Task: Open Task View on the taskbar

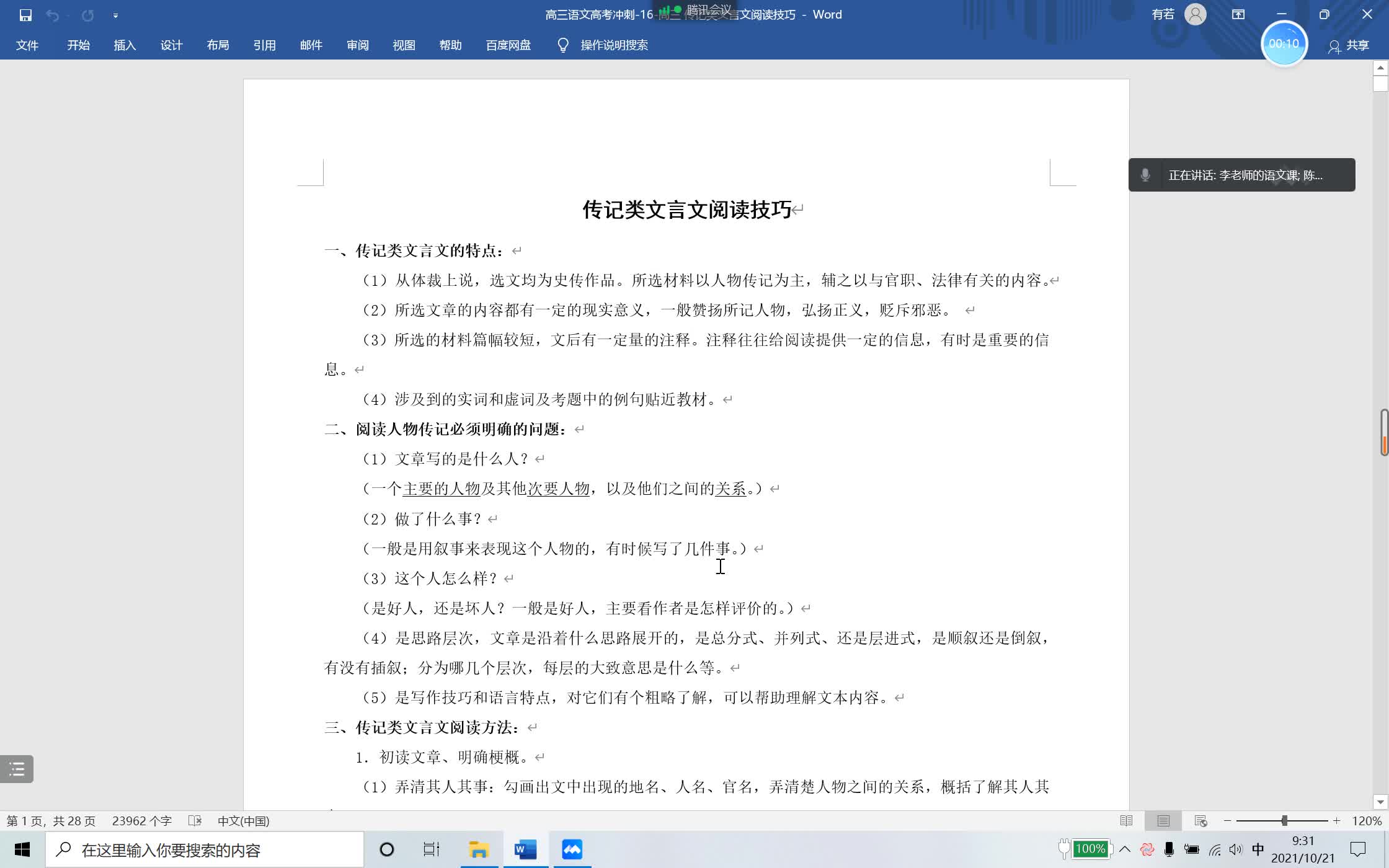Action: (432, 849)
